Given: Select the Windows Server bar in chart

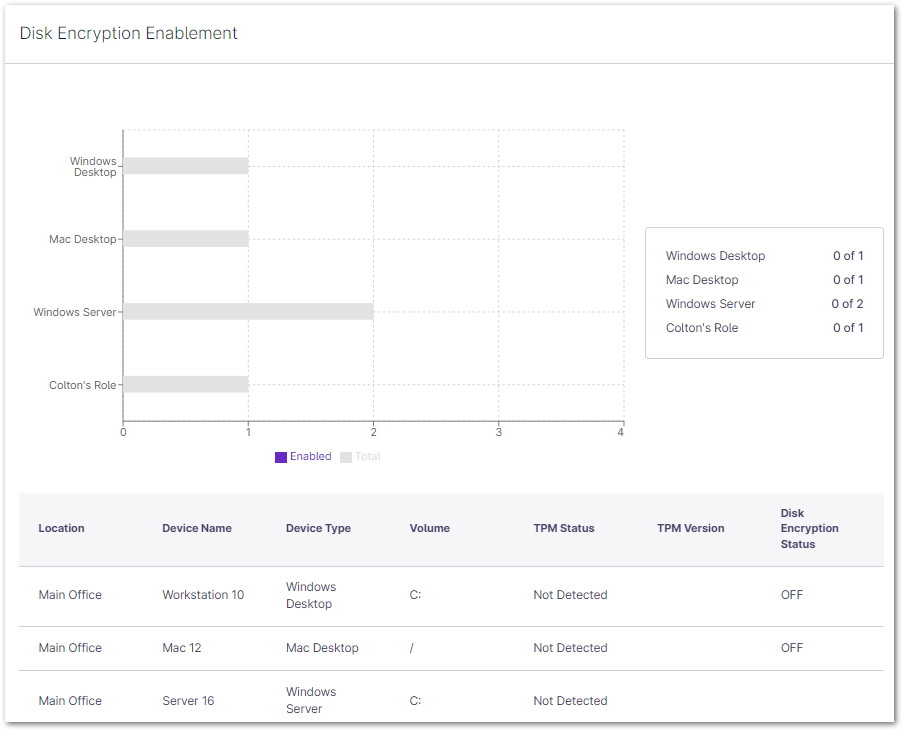Looking at the screenshot, I should [248, 312].
